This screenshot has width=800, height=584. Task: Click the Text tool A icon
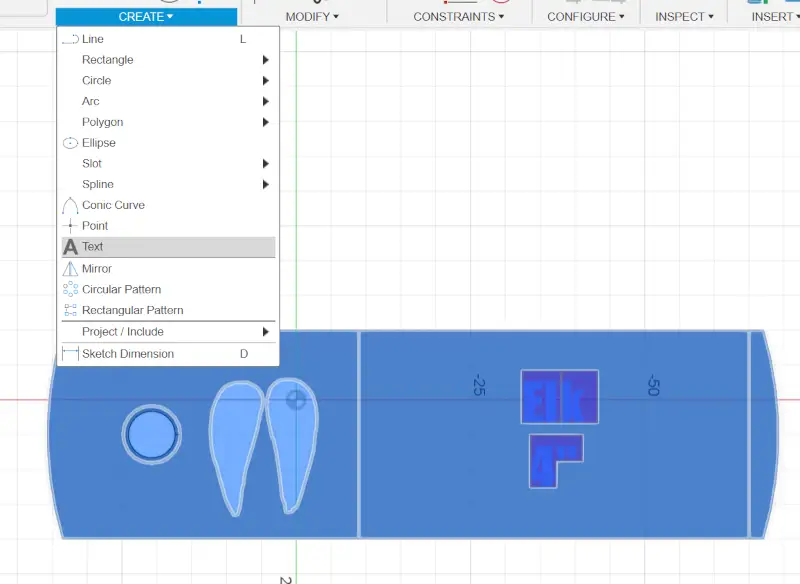(70, 247)
